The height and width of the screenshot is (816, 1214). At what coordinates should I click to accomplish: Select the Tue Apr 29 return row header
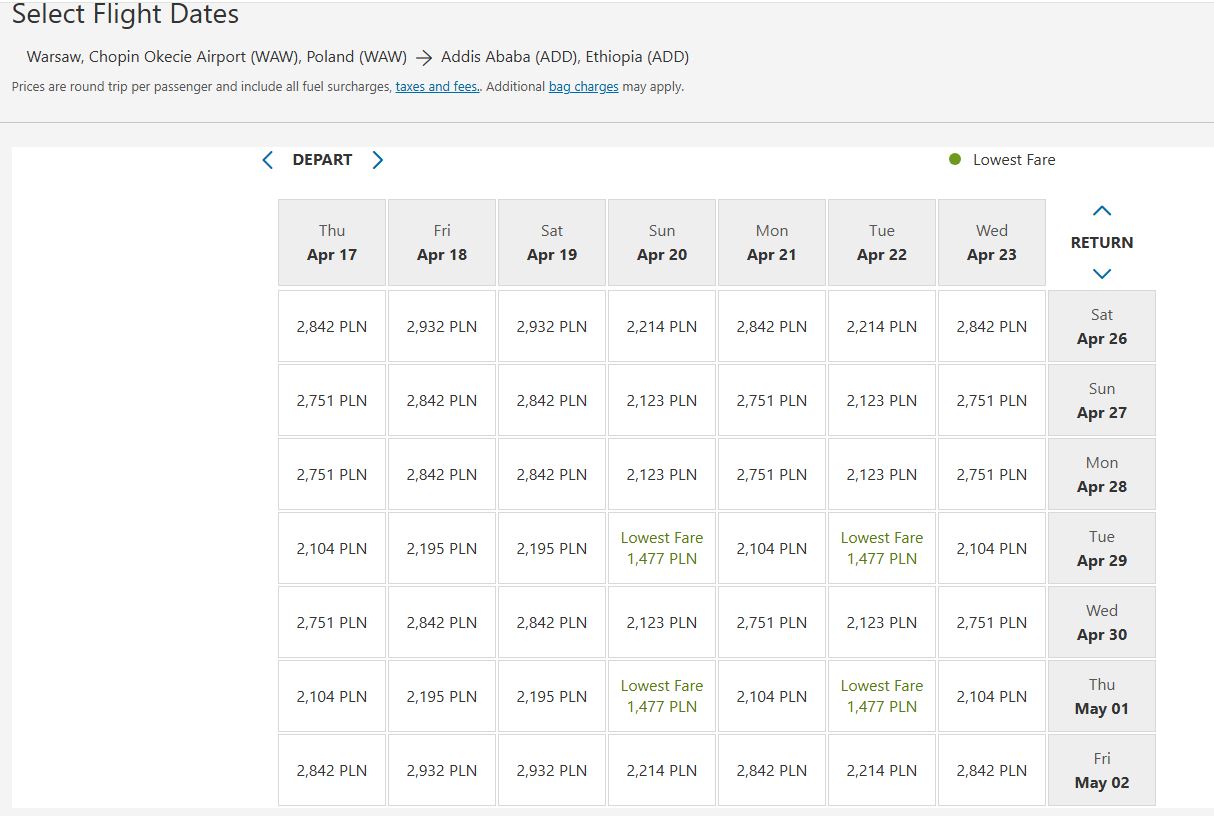[x=1102, y=548]
